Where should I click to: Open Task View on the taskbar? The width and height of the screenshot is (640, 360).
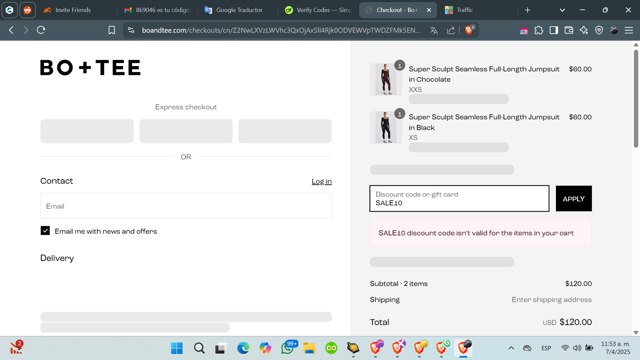pyautogui.click(x=220, y=348)
